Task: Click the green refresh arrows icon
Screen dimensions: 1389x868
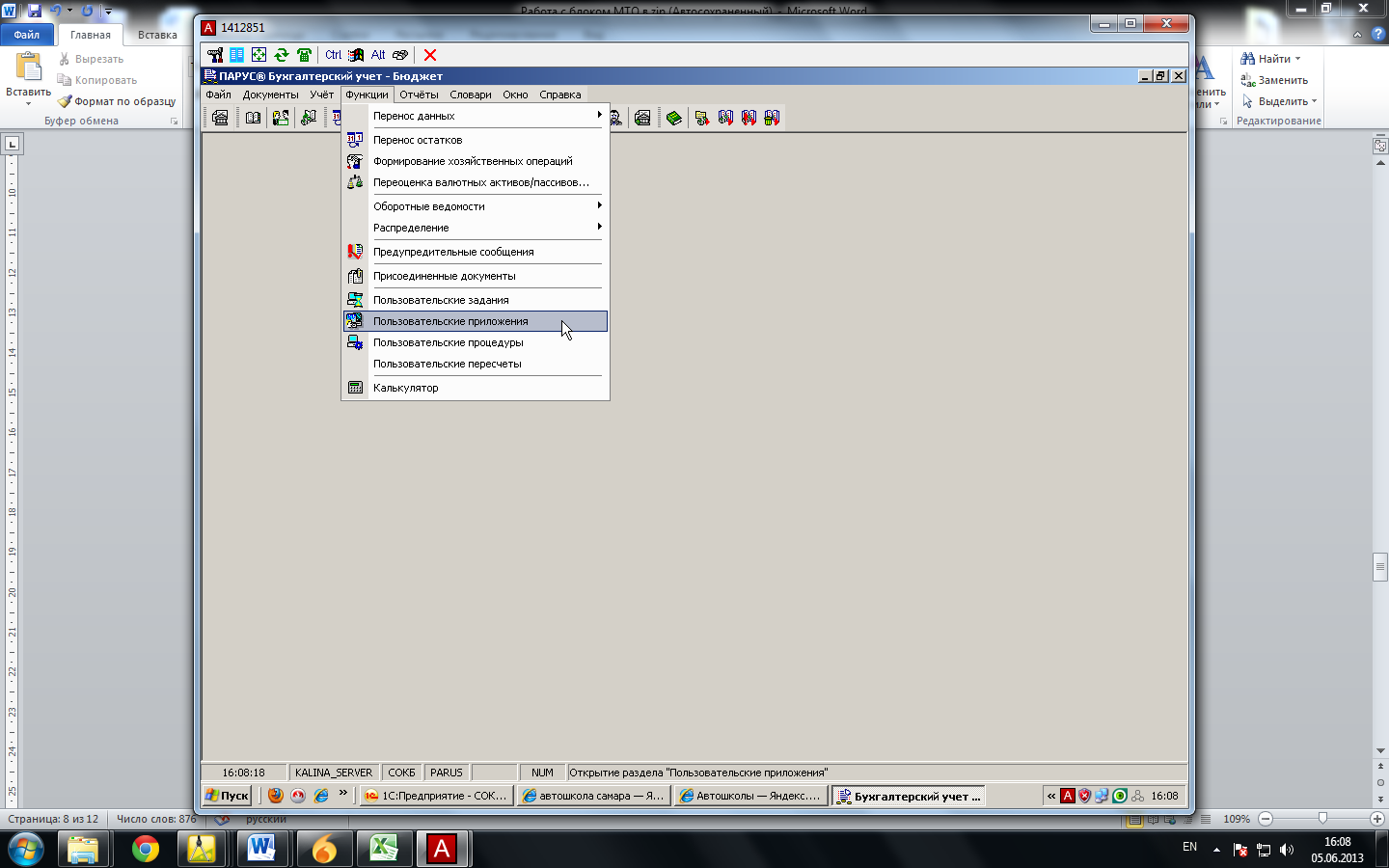Action: tap(282, 55)
